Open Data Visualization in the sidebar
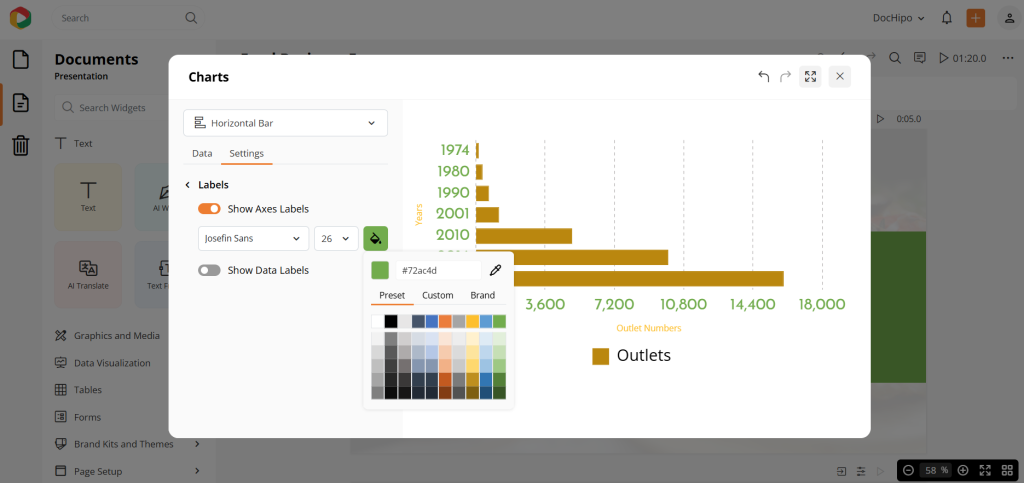This screenshot has height=483, width=1024. (x=103, y=363)
